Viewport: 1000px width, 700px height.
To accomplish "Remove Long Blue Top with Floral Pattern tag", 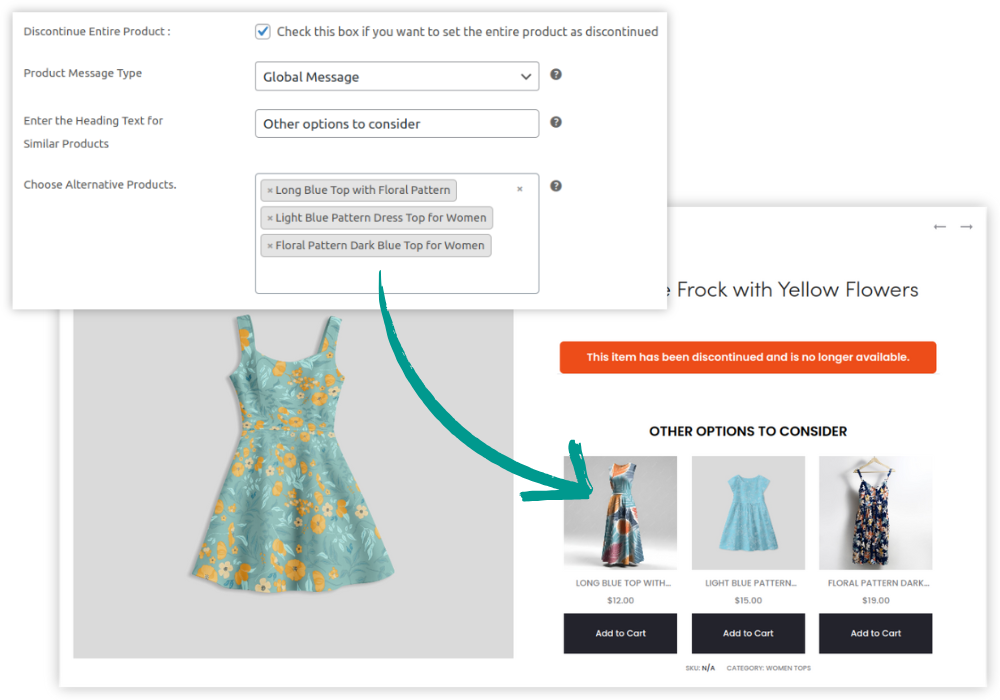I will [x=270, y=190].
